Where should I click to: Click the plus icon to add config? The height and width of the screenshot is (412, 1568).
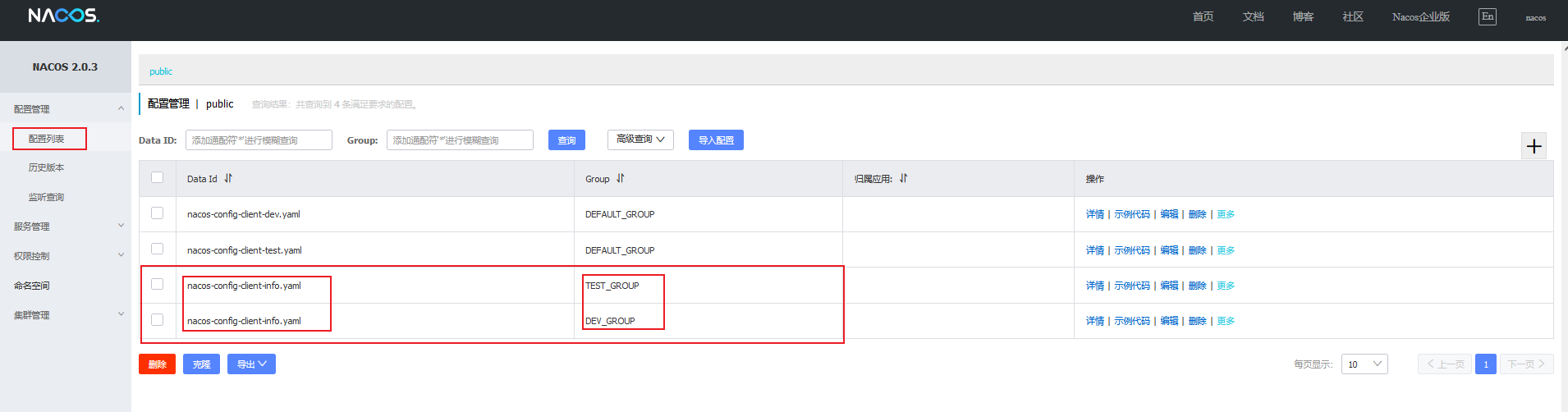click(1534, 146)
